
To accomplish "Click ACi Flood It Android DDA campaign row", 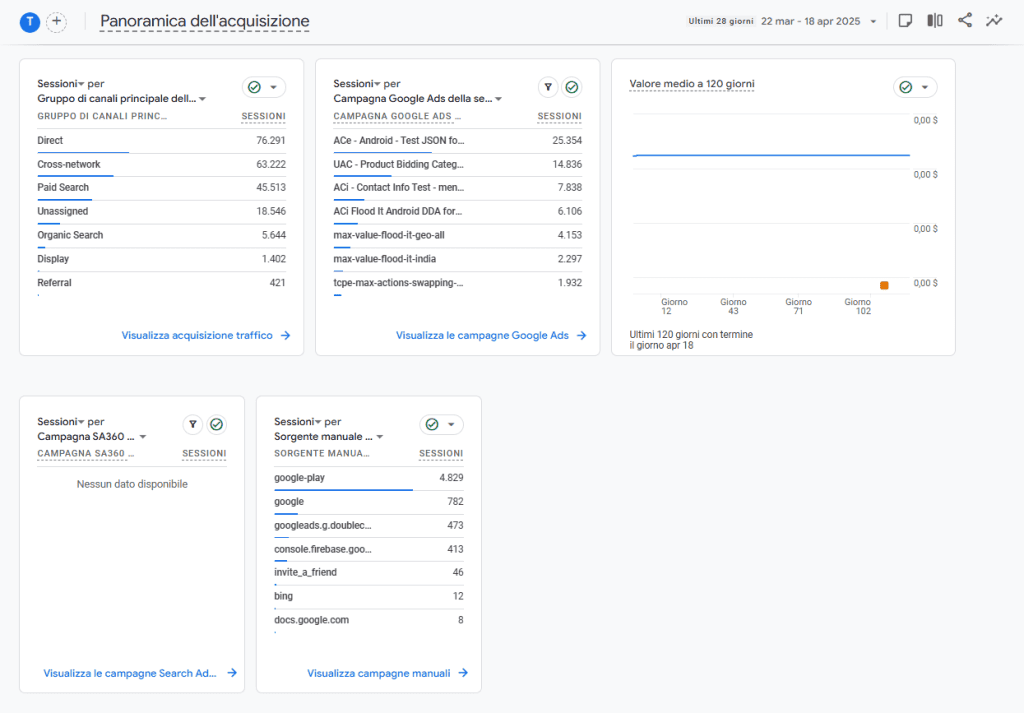I will pos(457,212).
